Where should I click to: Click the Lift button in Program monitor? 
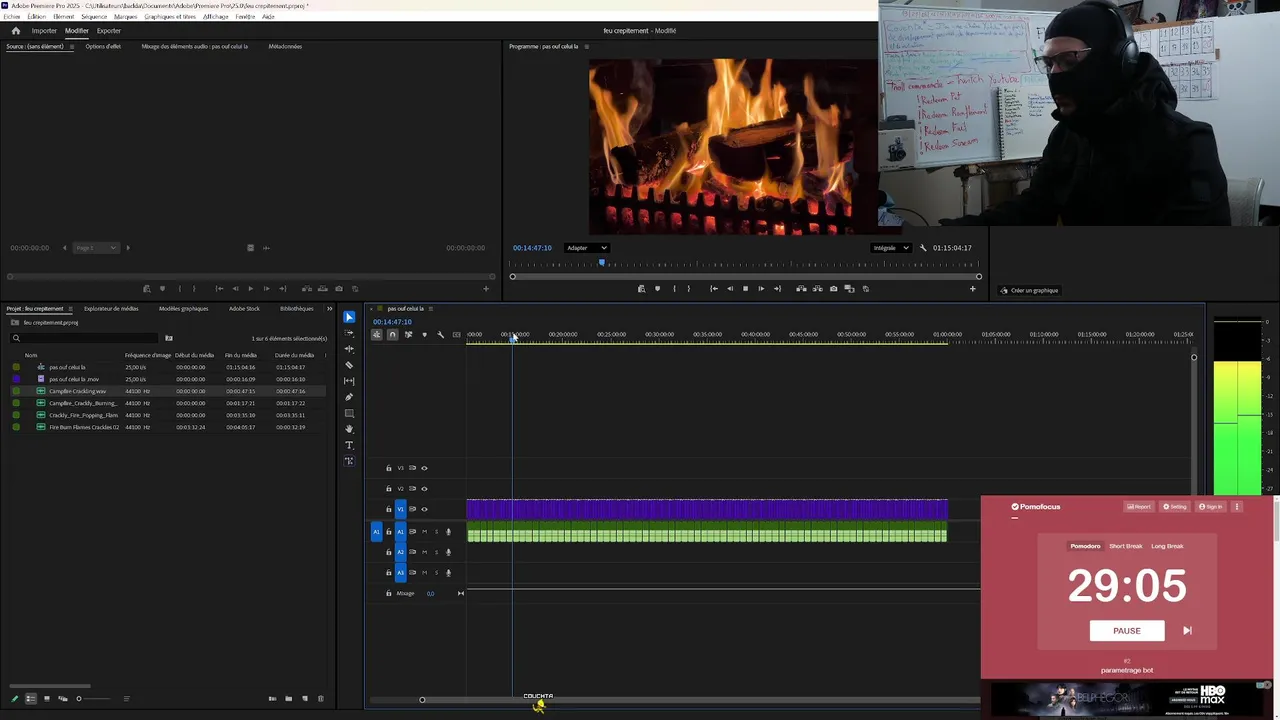point(801,289)
